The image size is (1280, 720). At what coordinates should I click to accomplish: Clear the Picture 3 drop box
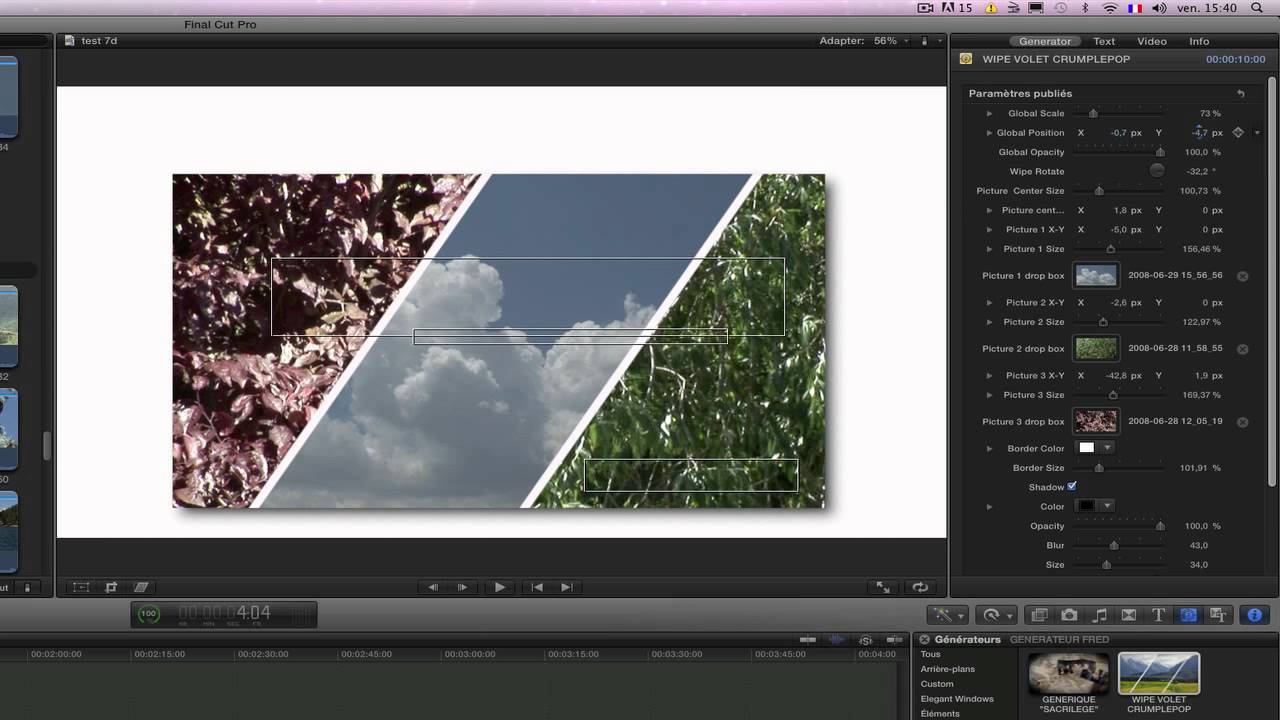[x=1243, y=422]
